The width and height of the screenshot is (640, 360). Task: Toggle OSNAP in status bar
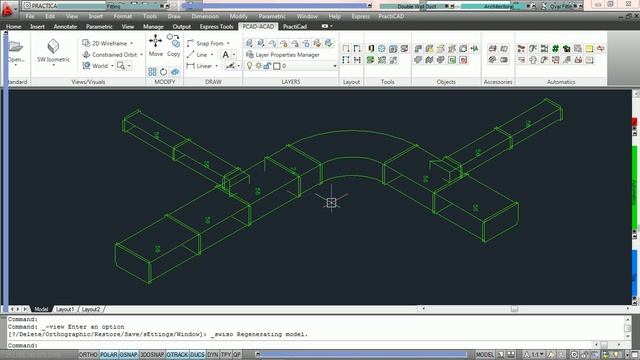coord(129,355)
